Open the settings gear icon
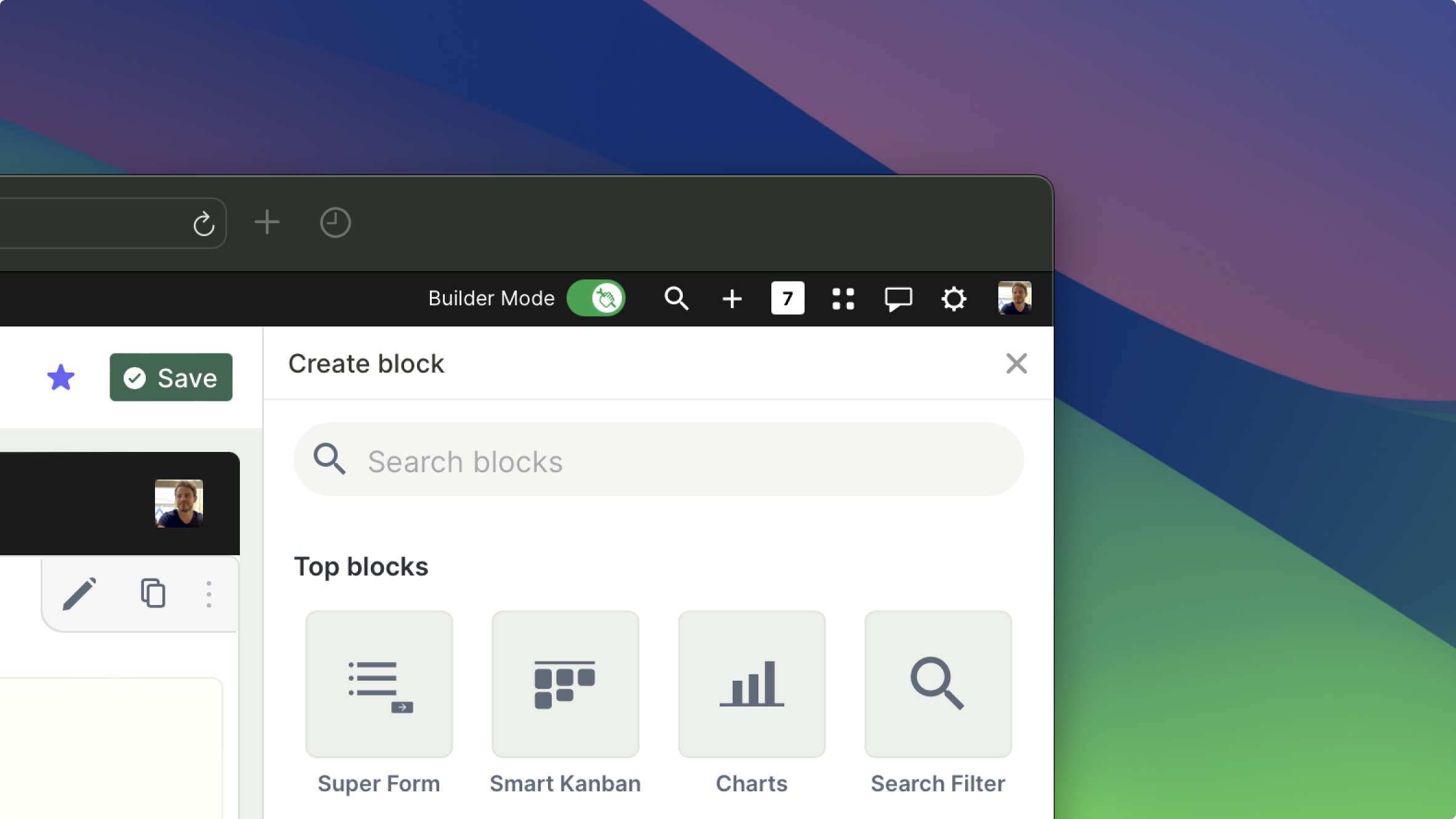Viewport: 1456px width, 819px height. (953, 299)
